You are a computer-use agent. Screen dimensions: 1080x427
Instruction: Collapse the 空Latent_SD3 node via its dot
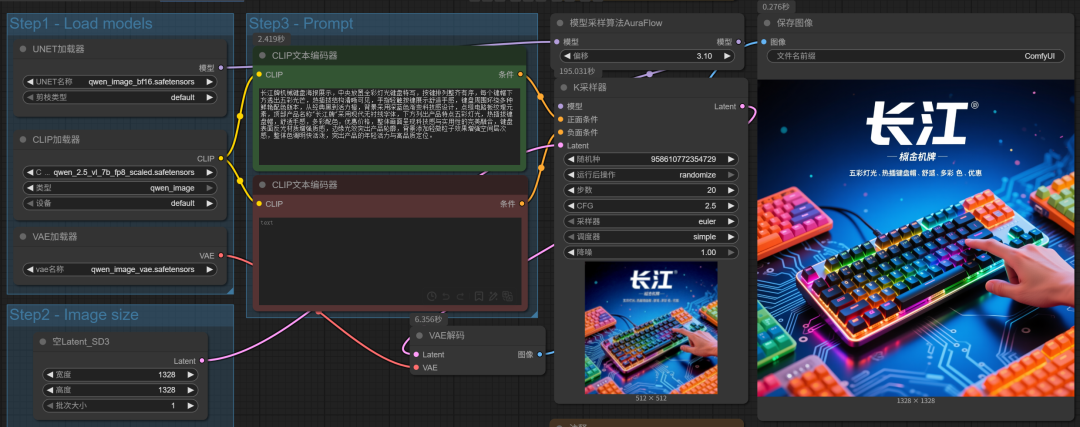tap(43, 342)
